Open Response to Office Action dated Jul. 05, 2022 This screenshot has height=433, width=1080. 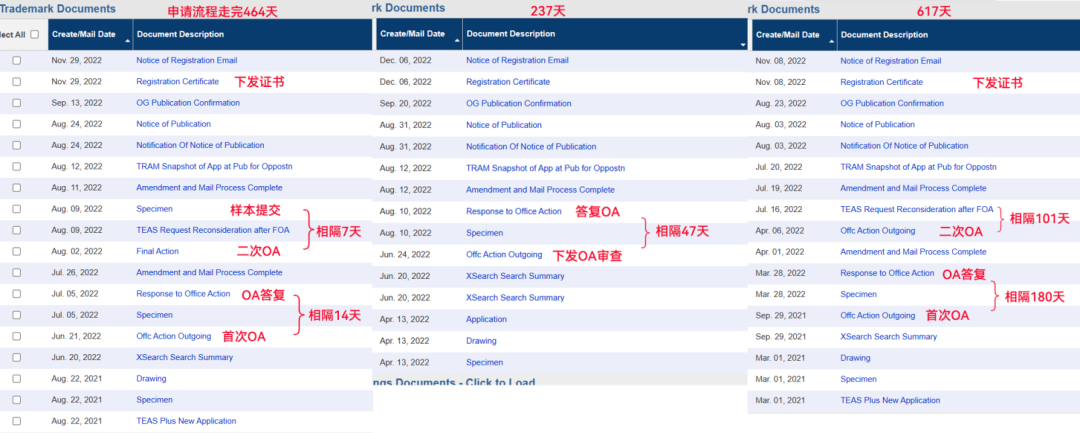pos(183,293)
